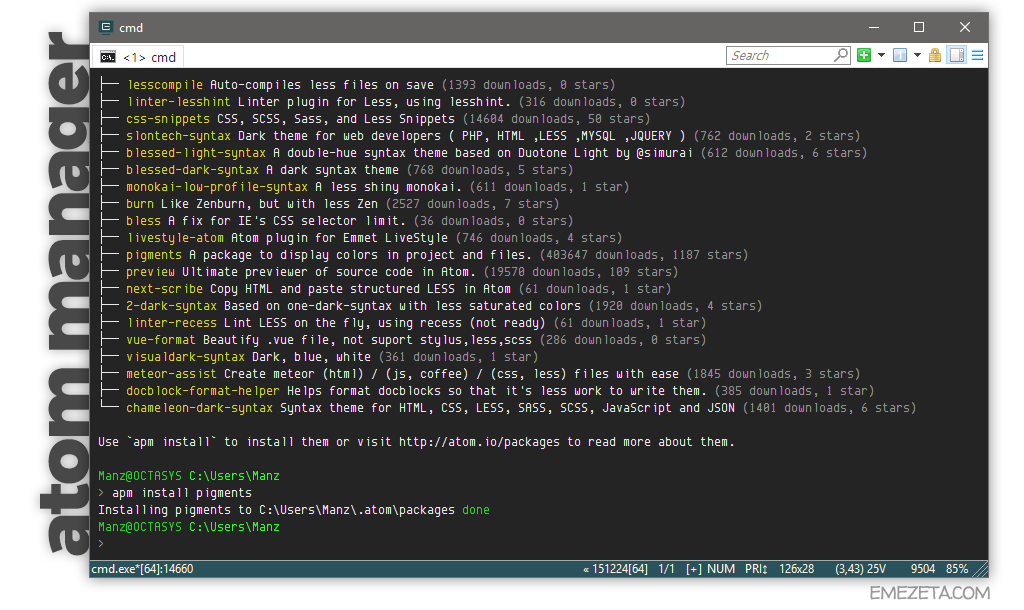The height and width of the screenshot is (610, 1024).
Task: Click the bless package name
Action: (143, 221)
